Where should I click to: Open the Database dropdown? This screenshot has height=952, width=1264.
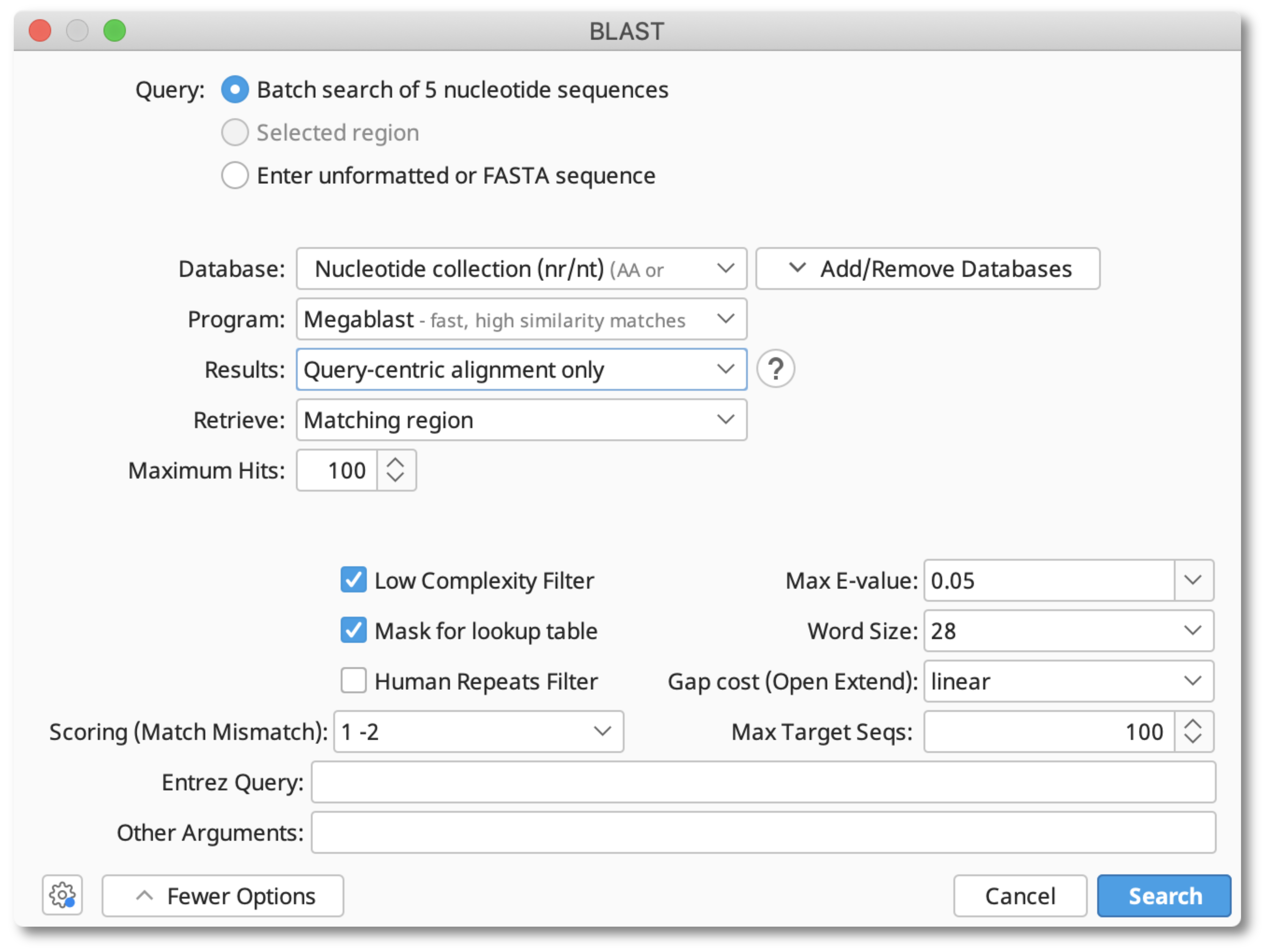[521, 268]
